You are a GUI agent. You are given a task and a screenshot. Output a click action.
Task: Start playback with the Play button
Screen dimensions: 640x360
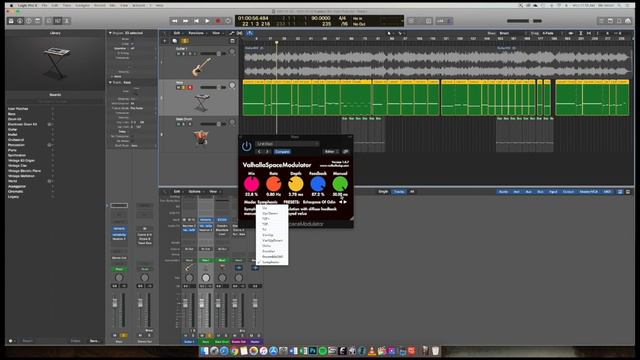[x=207, y=21]
